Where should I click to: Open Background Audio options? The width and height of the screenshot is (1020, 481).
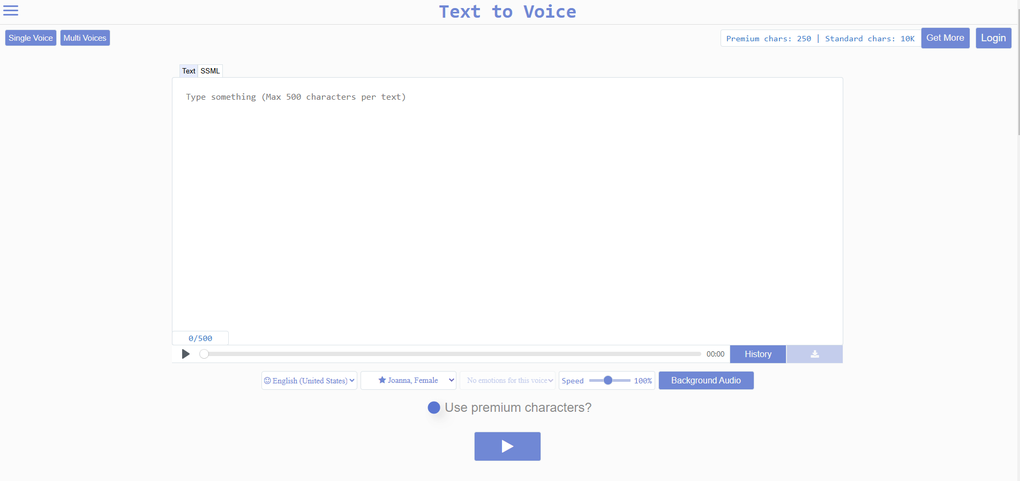click(706, 381)
